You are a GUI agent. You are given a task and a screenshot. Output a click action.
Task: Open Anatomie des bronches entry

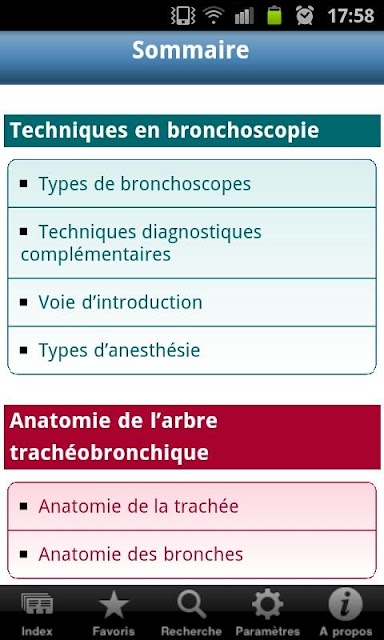click(192, 554)
